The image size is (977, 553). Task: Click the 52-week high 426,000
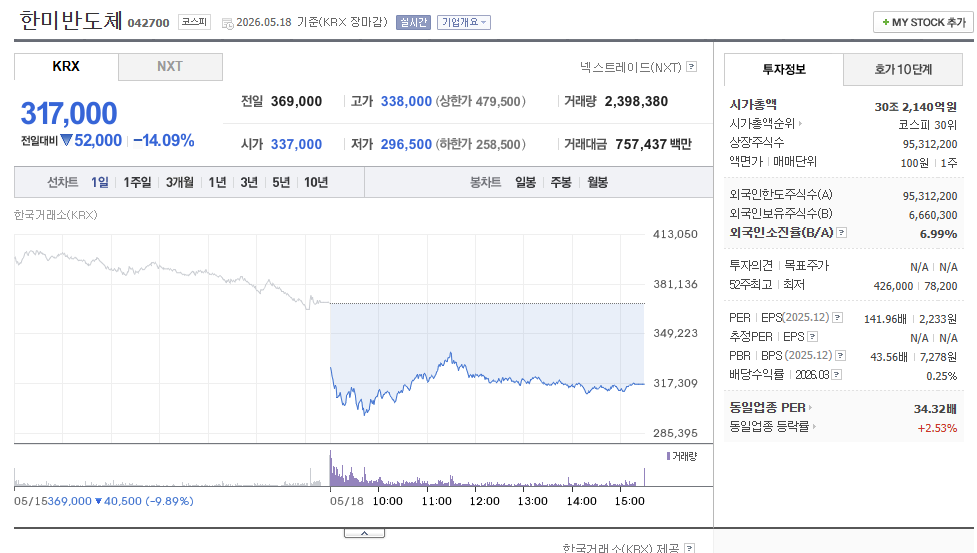(x=894, y=286)
